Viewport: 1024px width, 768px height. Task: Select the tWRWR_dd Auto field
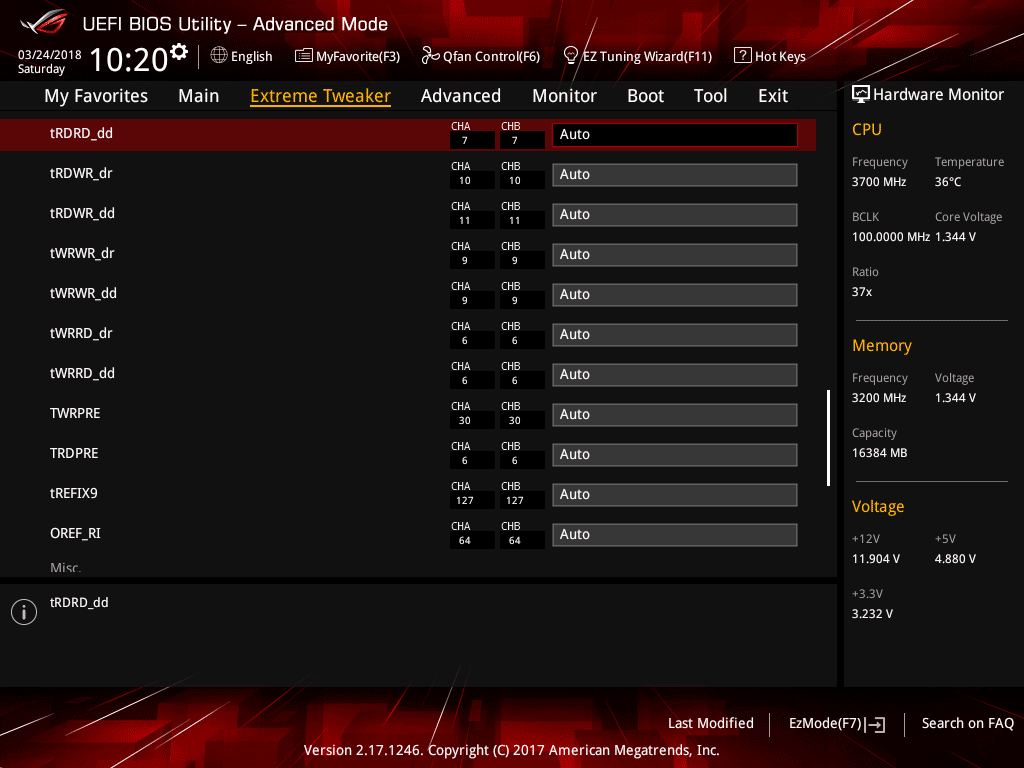(x=675, y=295)
